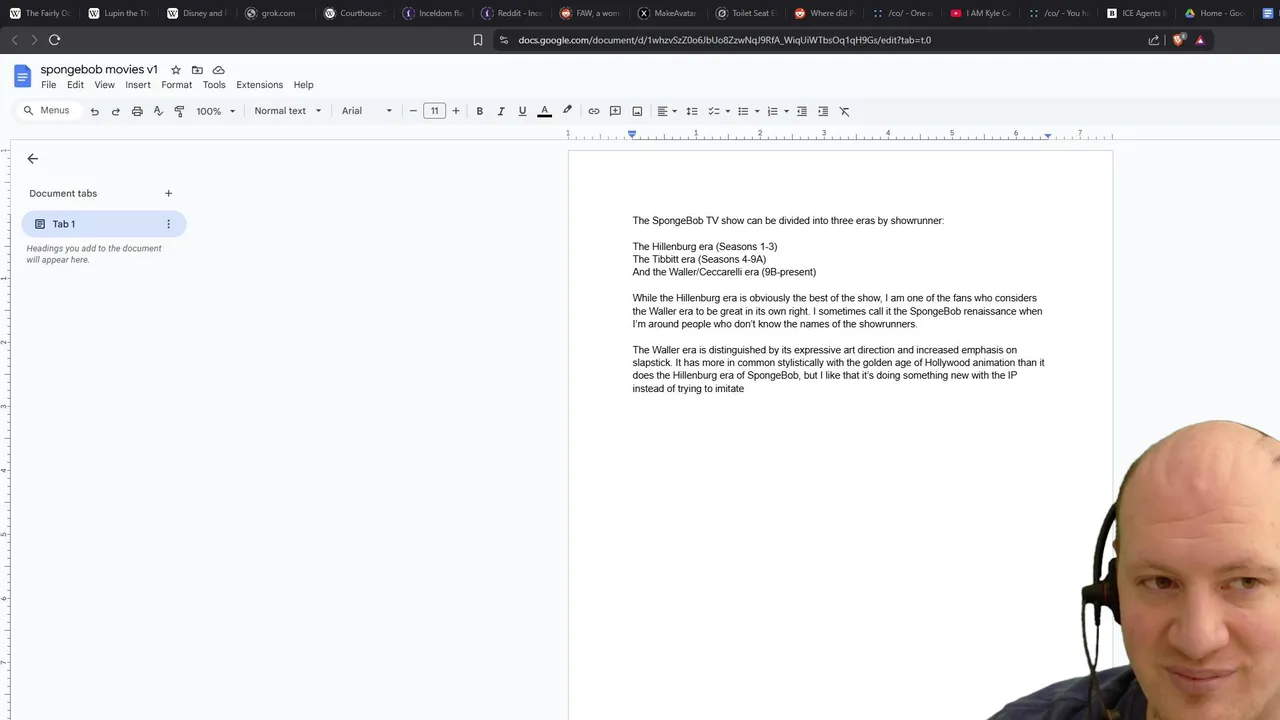Click the Print icon

tap(137, 111)
